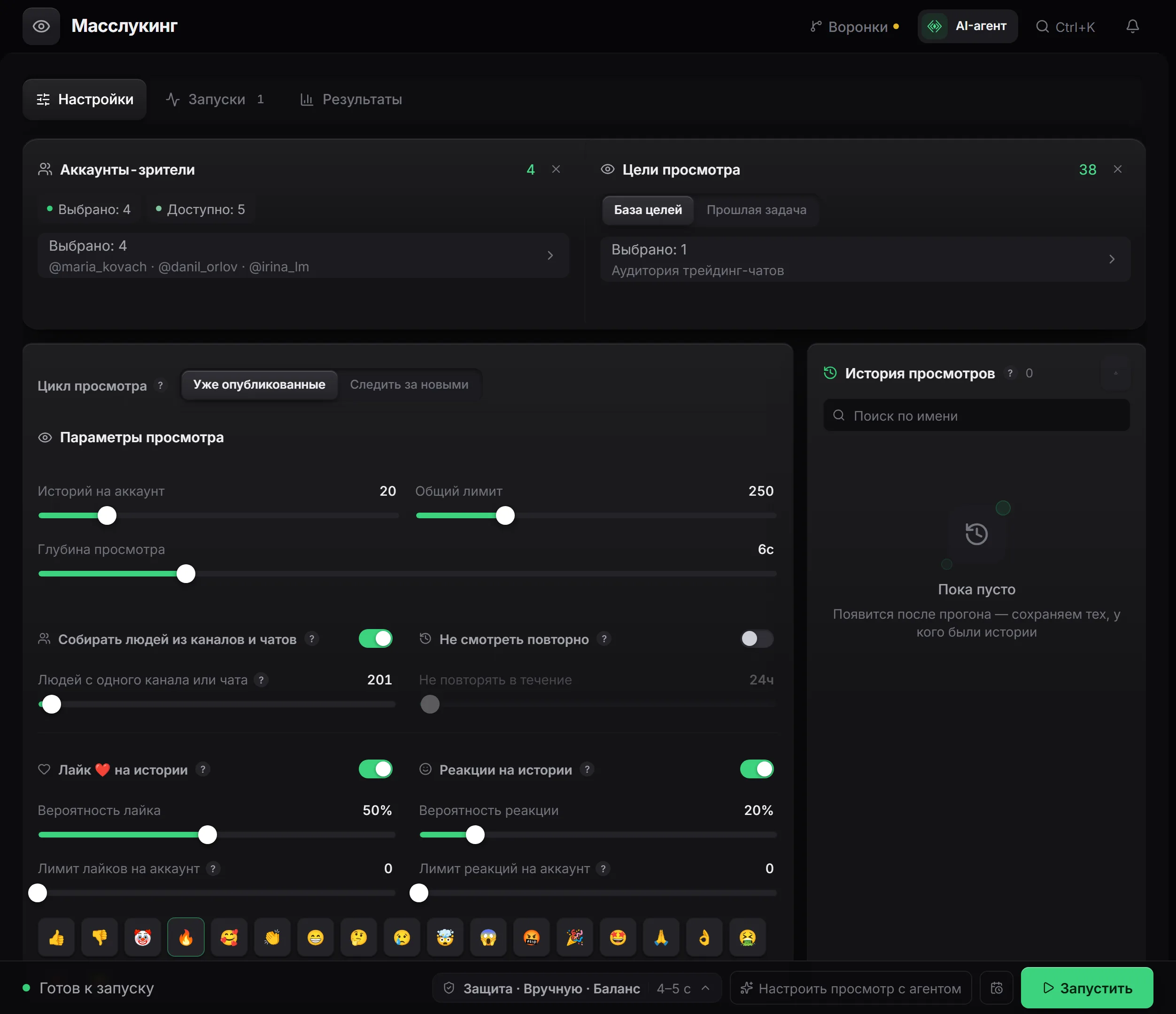
Task: Disable Собирать людей из каналов и чатов
Action: (376, 638)
